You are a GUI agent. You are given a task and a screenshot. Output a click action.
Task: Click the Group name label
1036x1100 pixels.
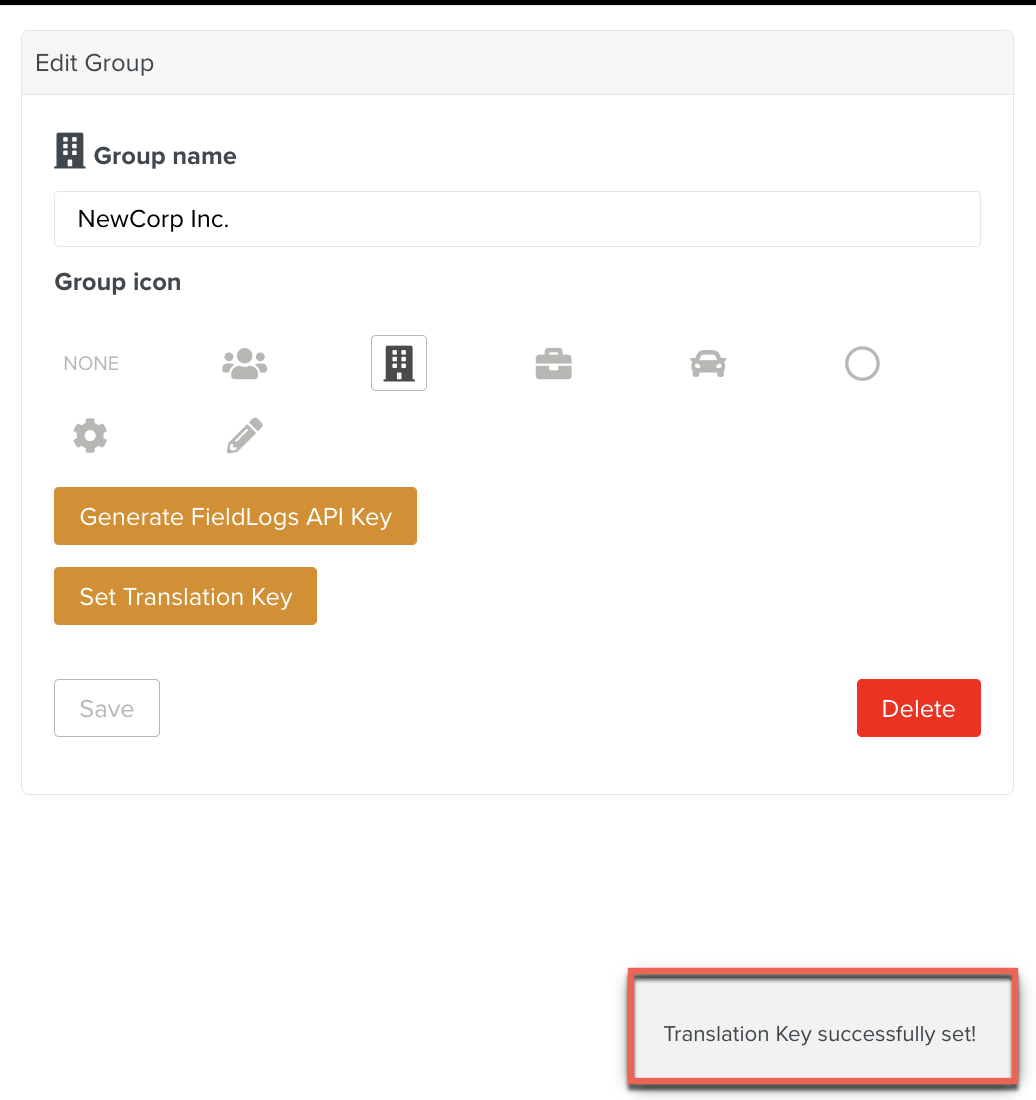click(x=165, y=156)
